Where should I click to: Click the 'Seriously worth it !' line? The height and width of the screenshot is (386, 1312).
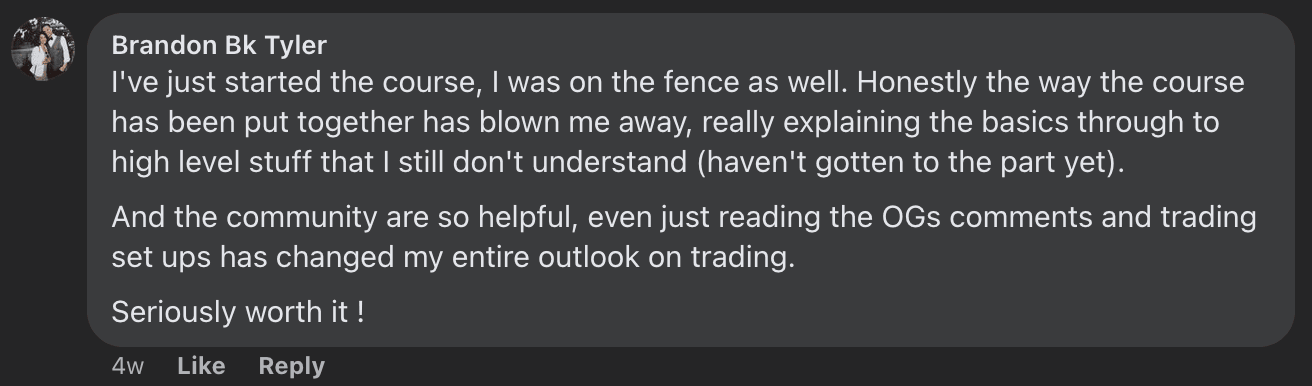point(238,312)
